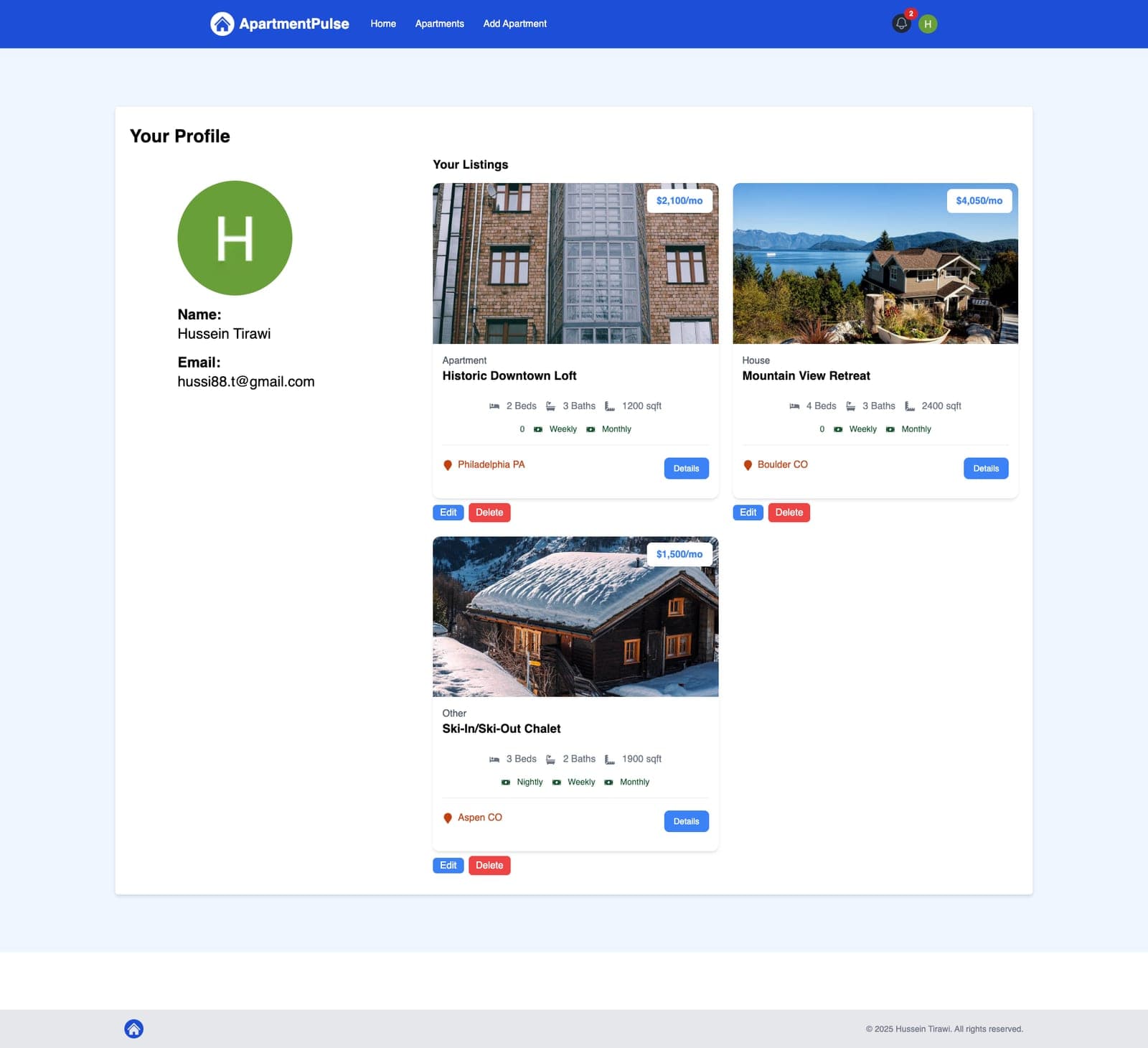
Task: Edit the Ski-In/Ski-Out Chalet listing
Action: tap(448, 866)
